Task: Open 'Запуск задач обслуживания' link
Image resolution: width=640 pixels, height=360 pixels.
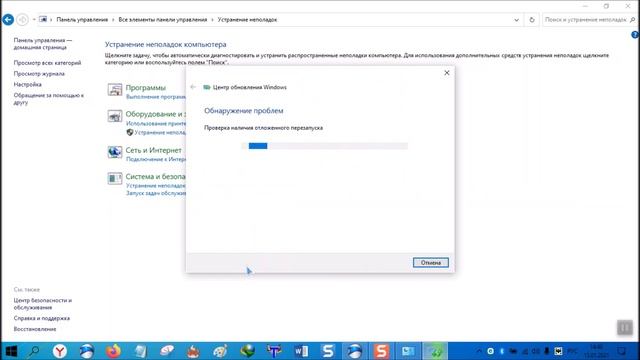Action: [156, 193]
